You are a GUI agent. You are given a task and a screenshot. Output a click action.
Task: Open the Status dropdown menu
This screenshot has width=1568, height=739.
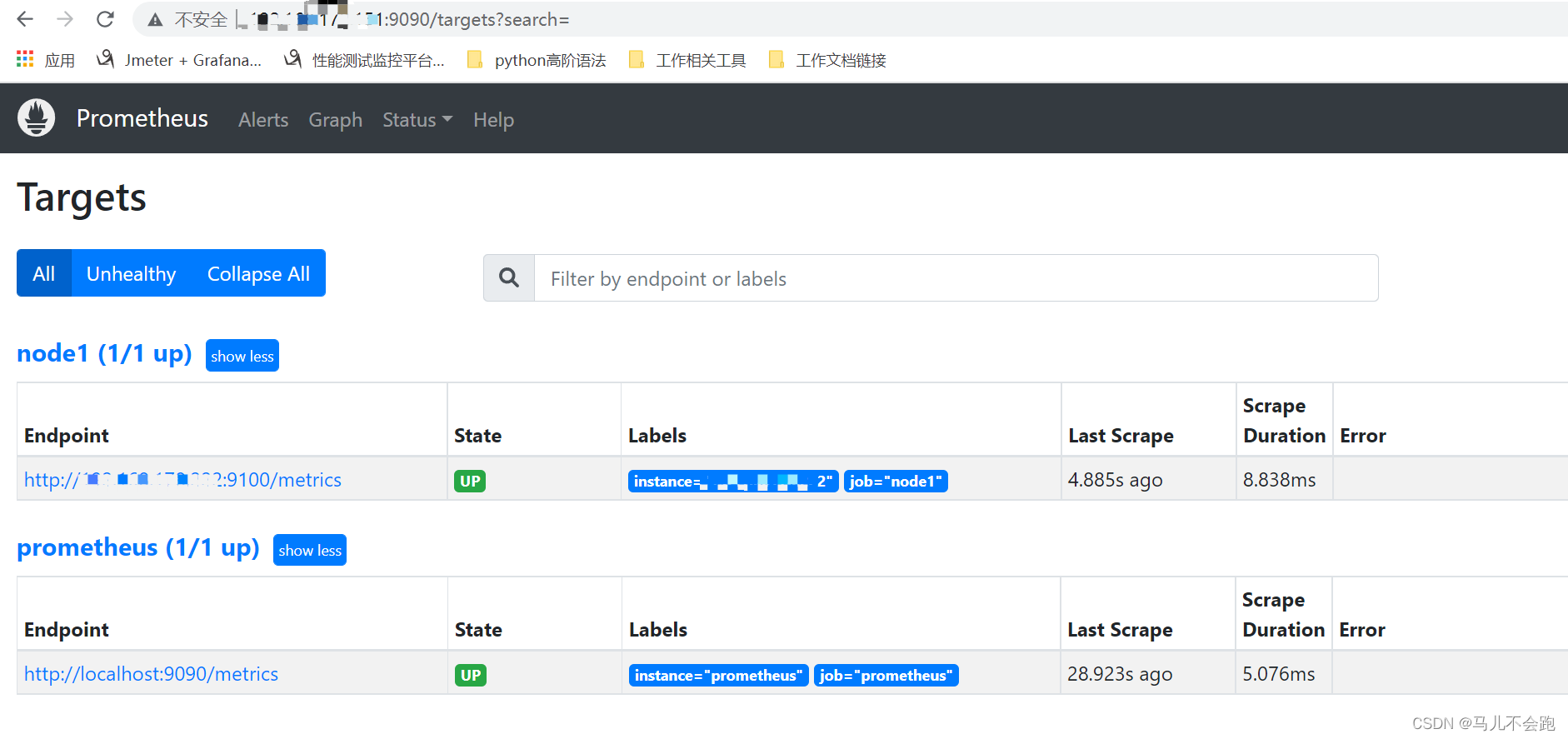[417, 120]
